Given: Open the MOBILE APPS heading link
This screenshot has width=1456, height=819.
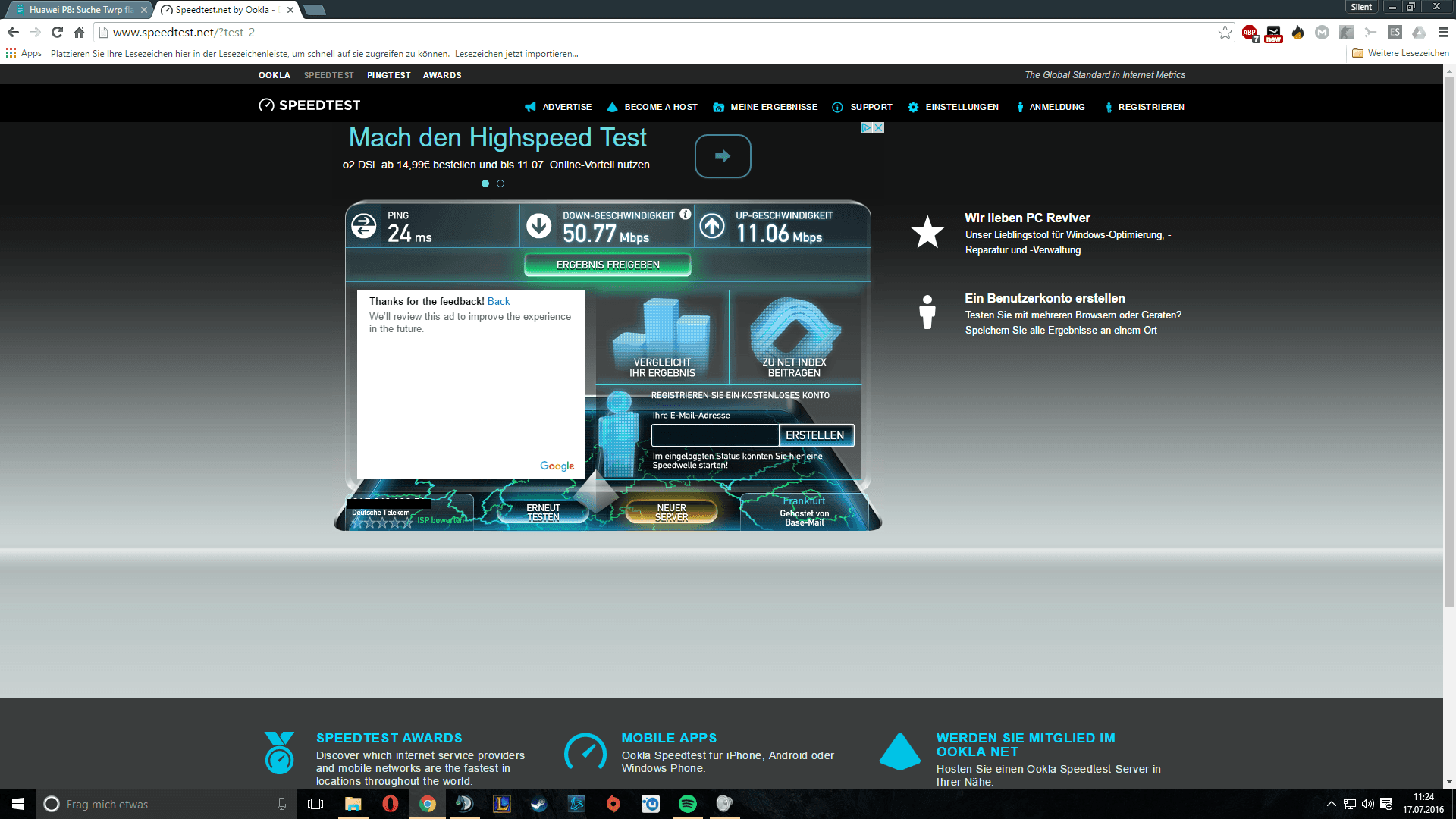Looking at the screenshot, I should 669,738.
